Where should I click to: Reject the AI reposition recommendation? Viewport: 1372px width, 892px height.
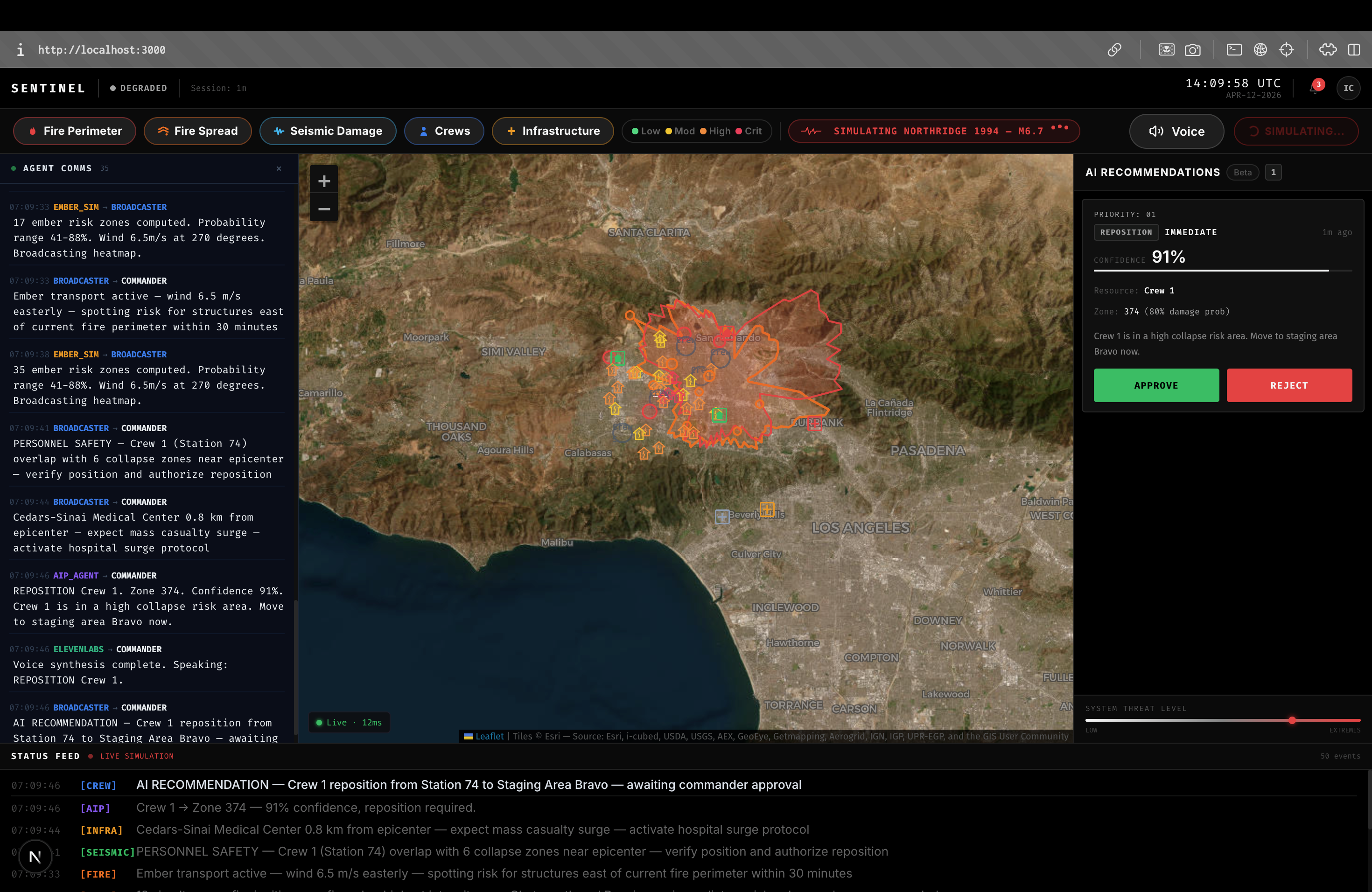pos(1289,385)
